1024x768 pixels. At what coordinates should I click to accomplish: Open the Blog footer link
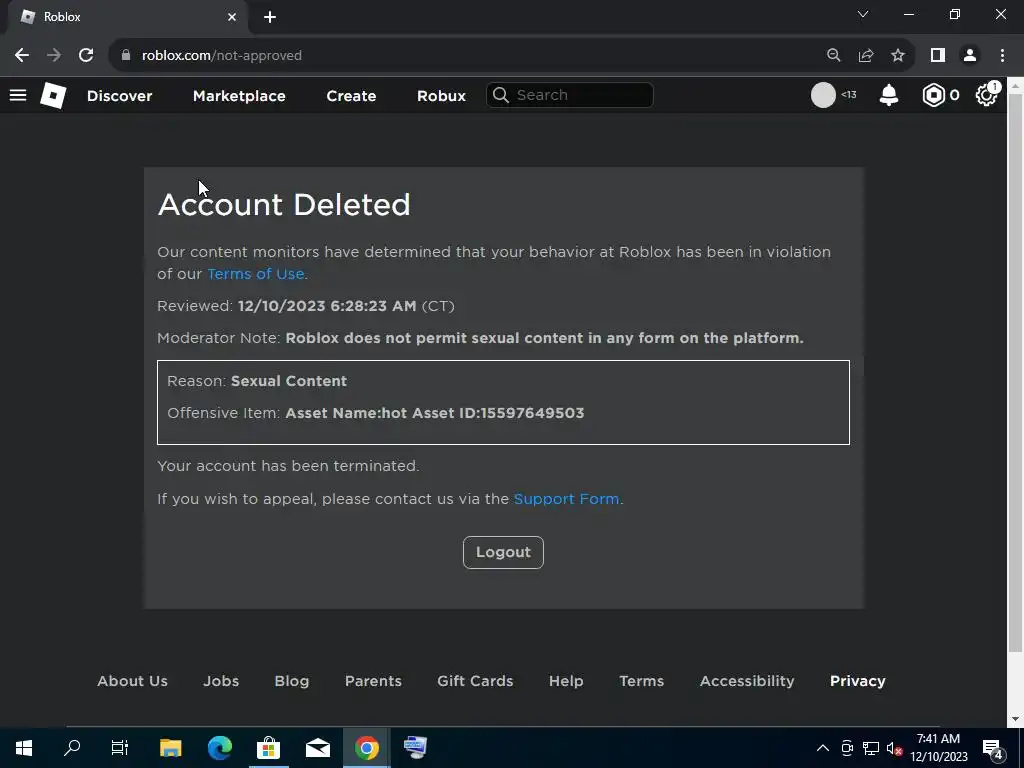coord(292,680)
